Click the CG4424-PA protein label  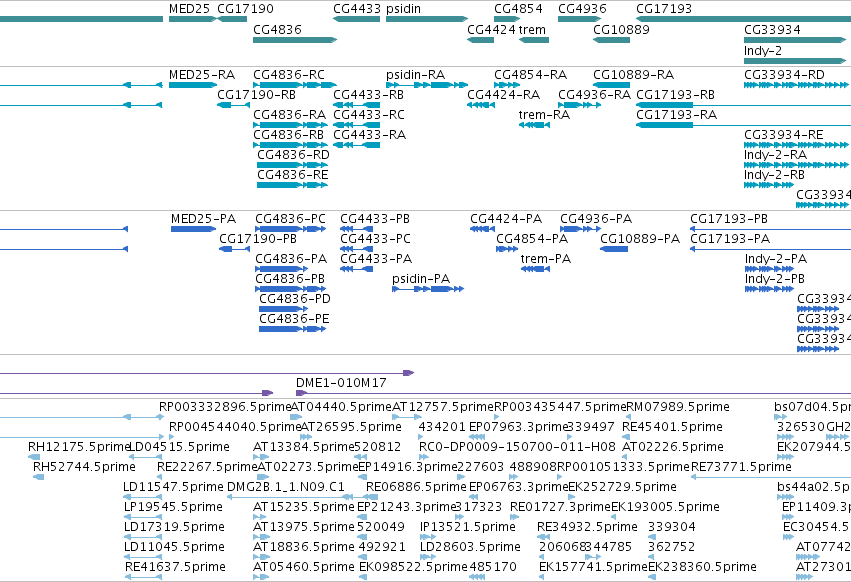click(x=506, y=219)
